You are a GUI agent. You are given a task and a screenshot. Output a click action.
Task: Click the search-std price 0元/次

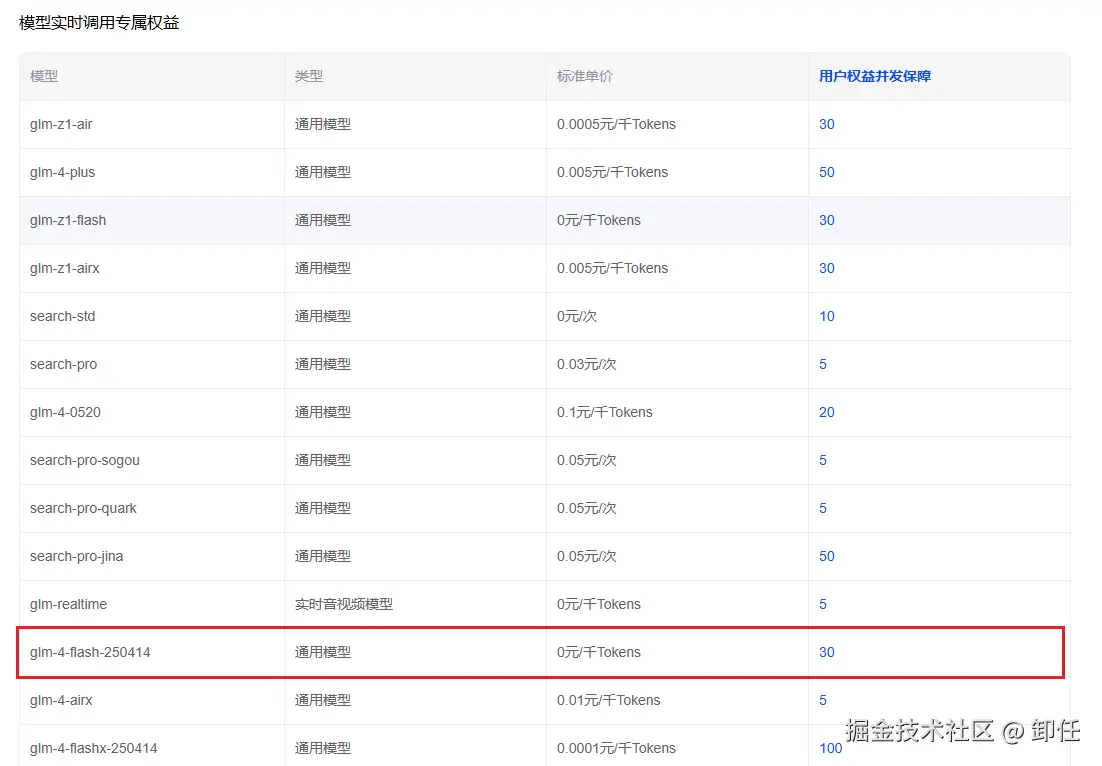click(577, 316)
